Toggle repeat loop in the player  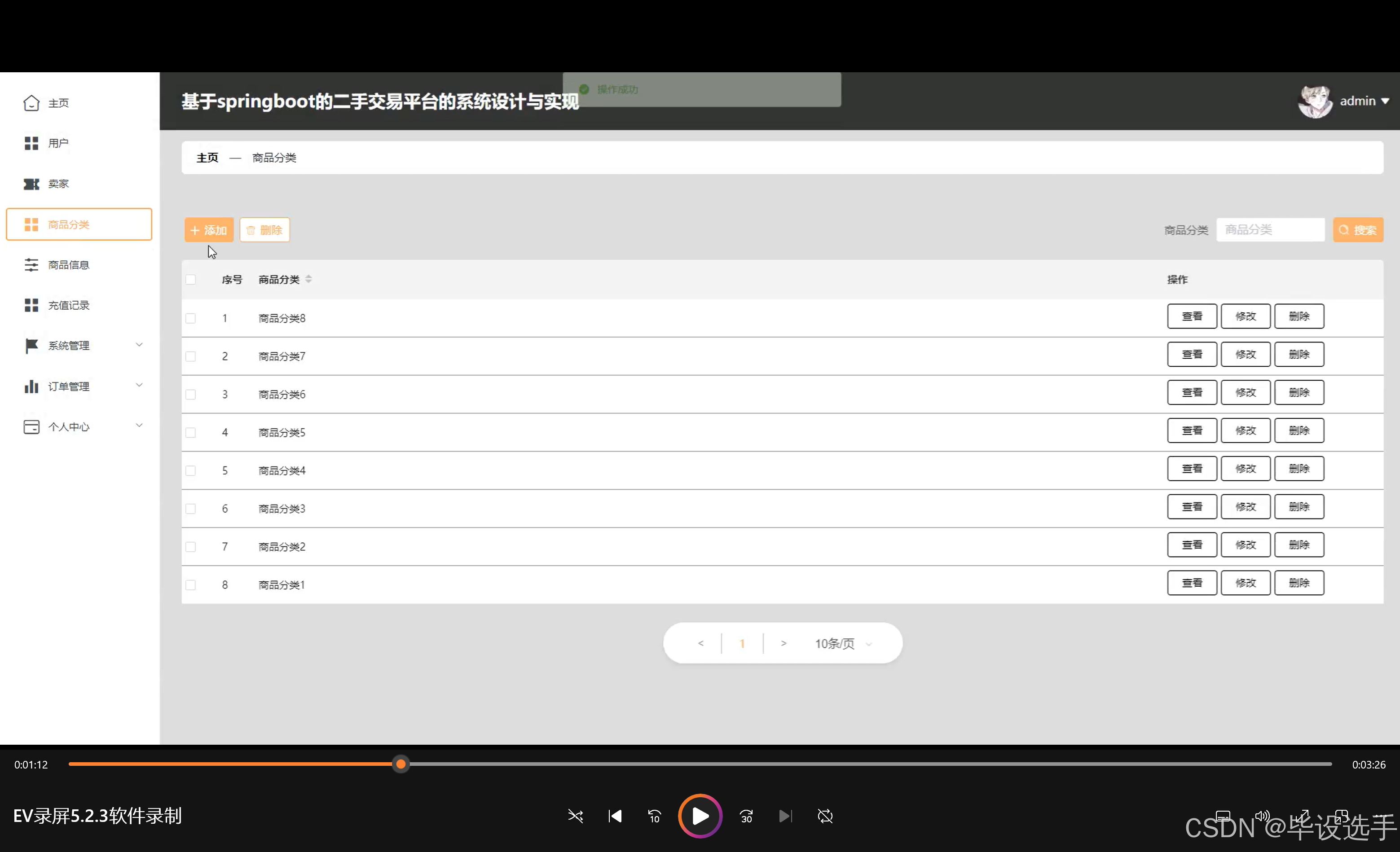(825, 816)
